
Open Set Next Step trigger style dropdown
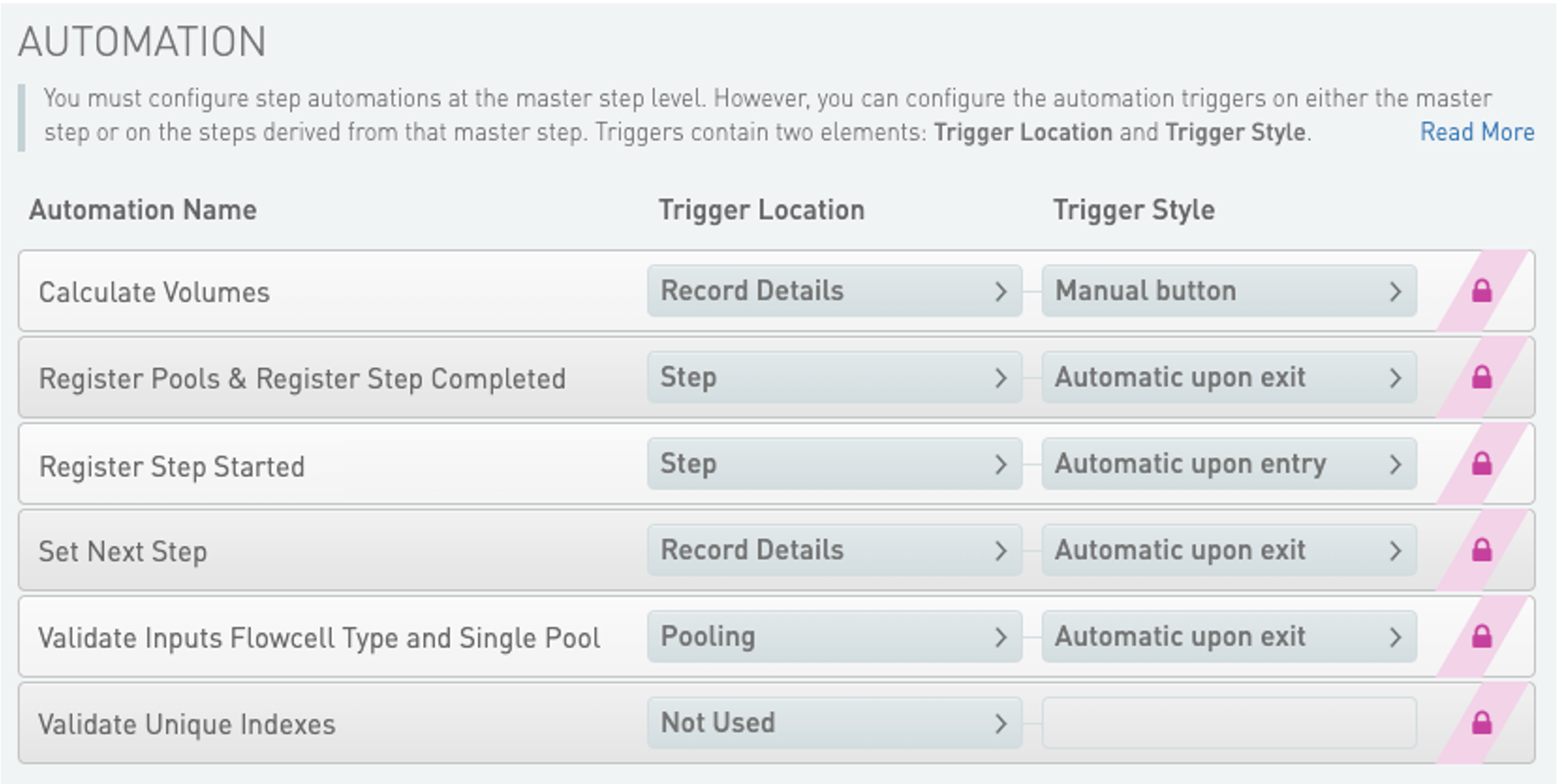tap(1228, 551)
